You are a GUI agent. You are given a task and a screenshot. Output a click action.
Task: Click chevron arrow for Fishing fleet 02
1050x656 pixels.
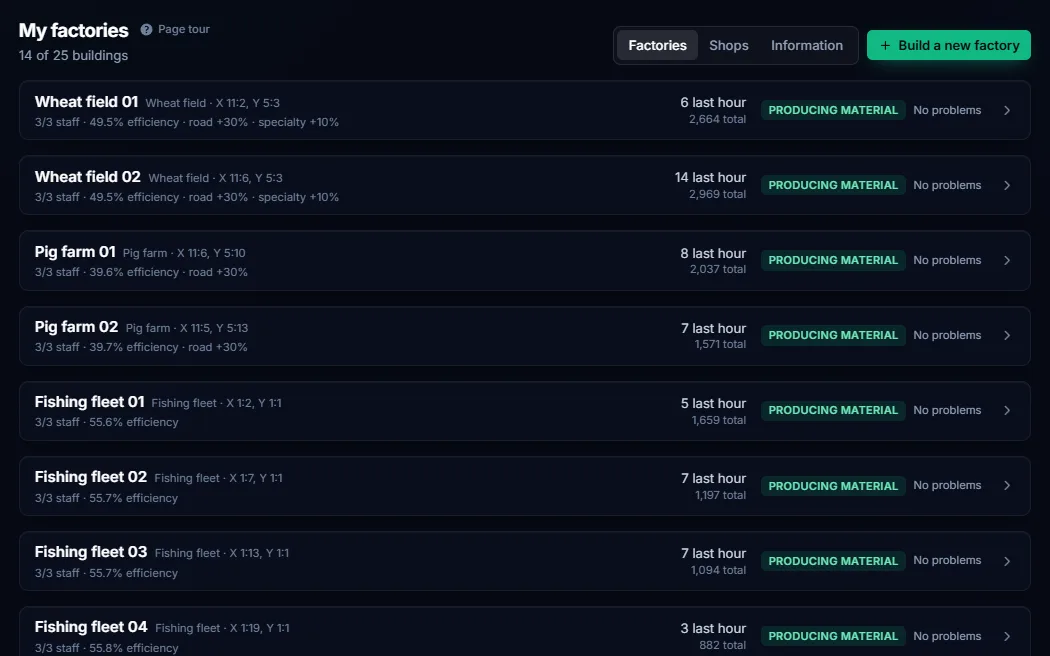coord(1007,486)
